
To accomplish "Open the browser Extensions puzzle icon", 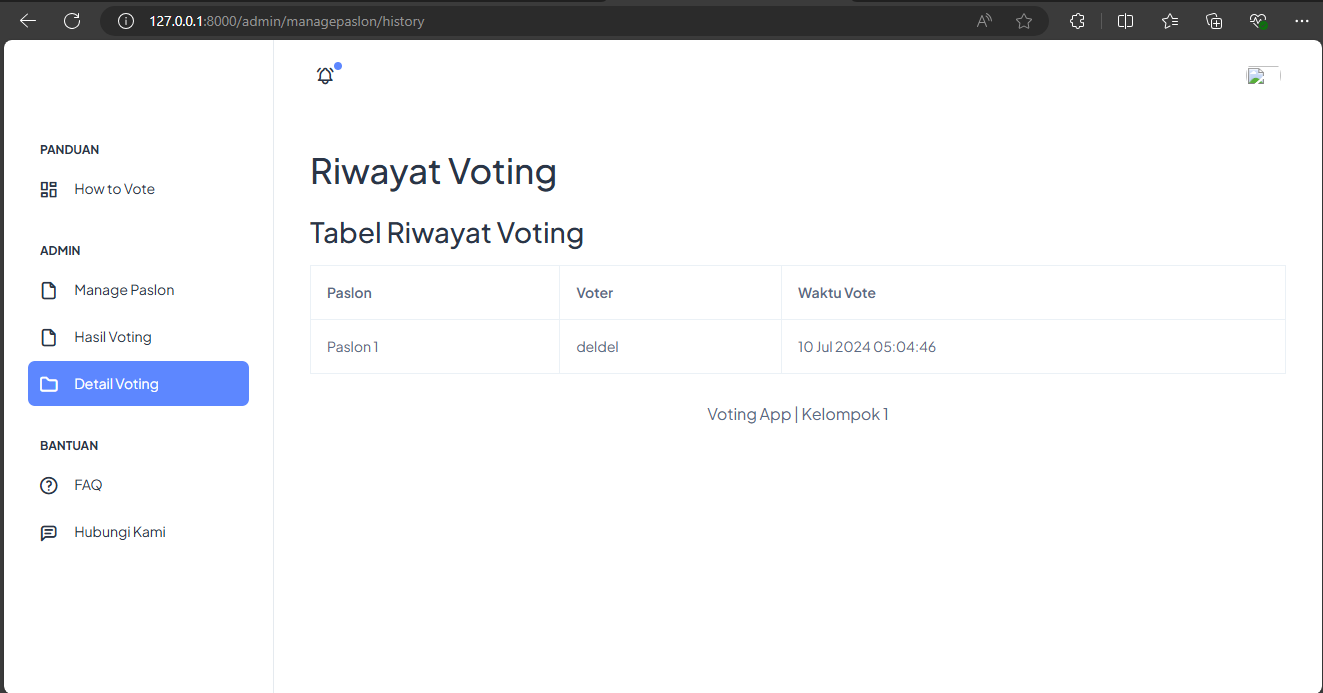I will (1077, 21).
